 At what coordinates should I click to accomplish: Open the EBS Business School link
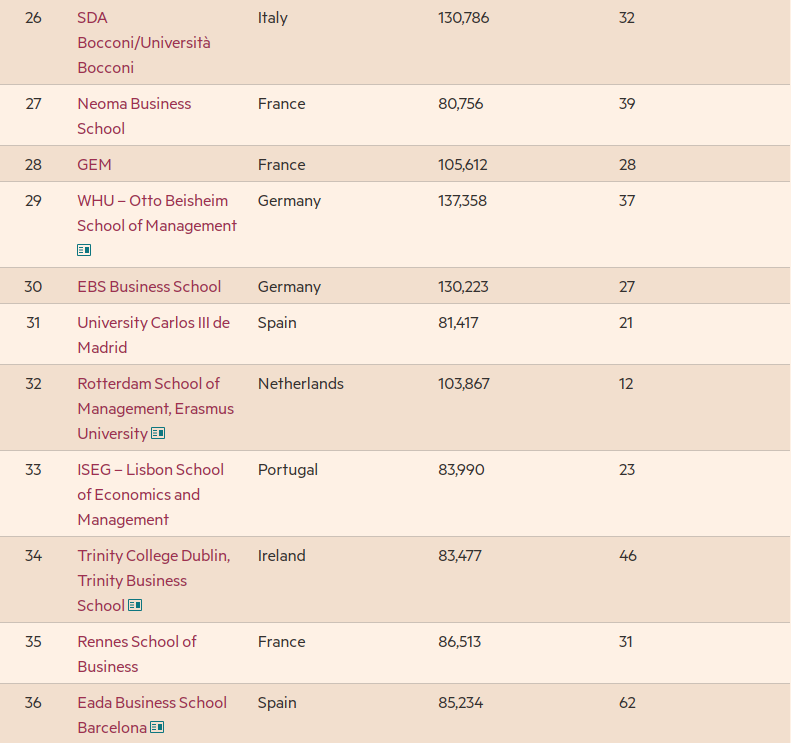(x=149, y=287)
